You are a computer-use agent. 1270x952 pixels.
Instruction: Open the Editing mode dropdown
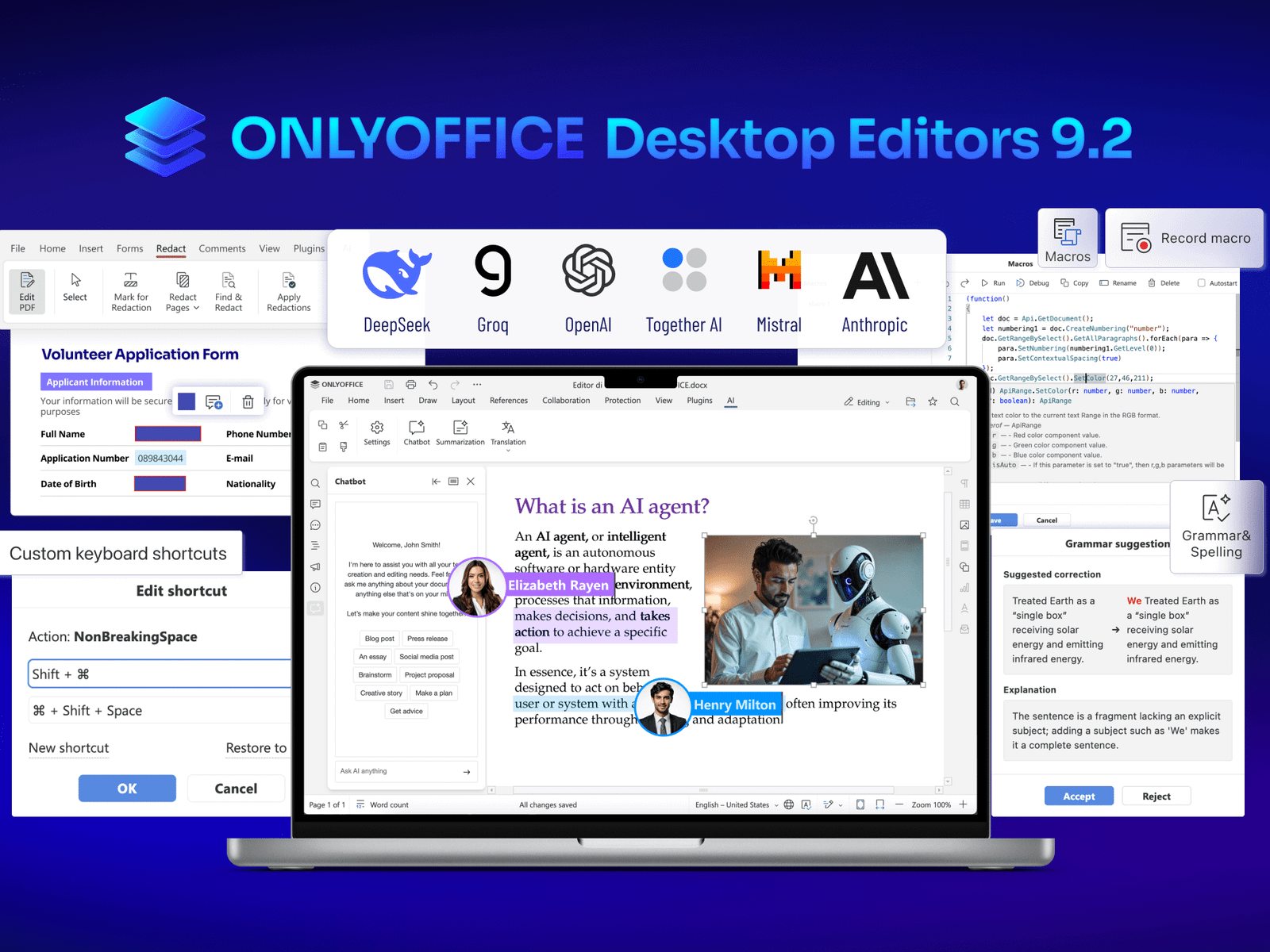tap(867, 402)
